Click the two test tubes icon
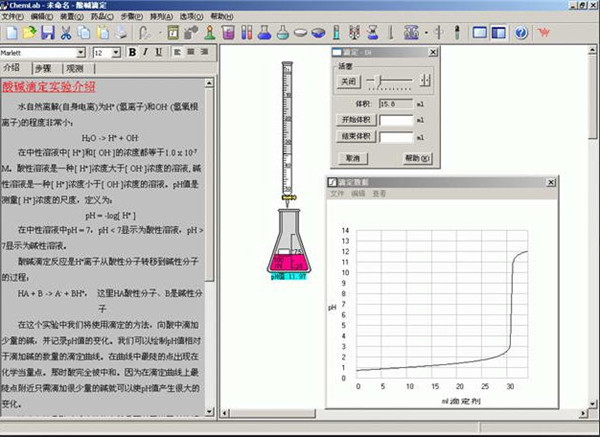600x437 pixels. tap(247, 33)
